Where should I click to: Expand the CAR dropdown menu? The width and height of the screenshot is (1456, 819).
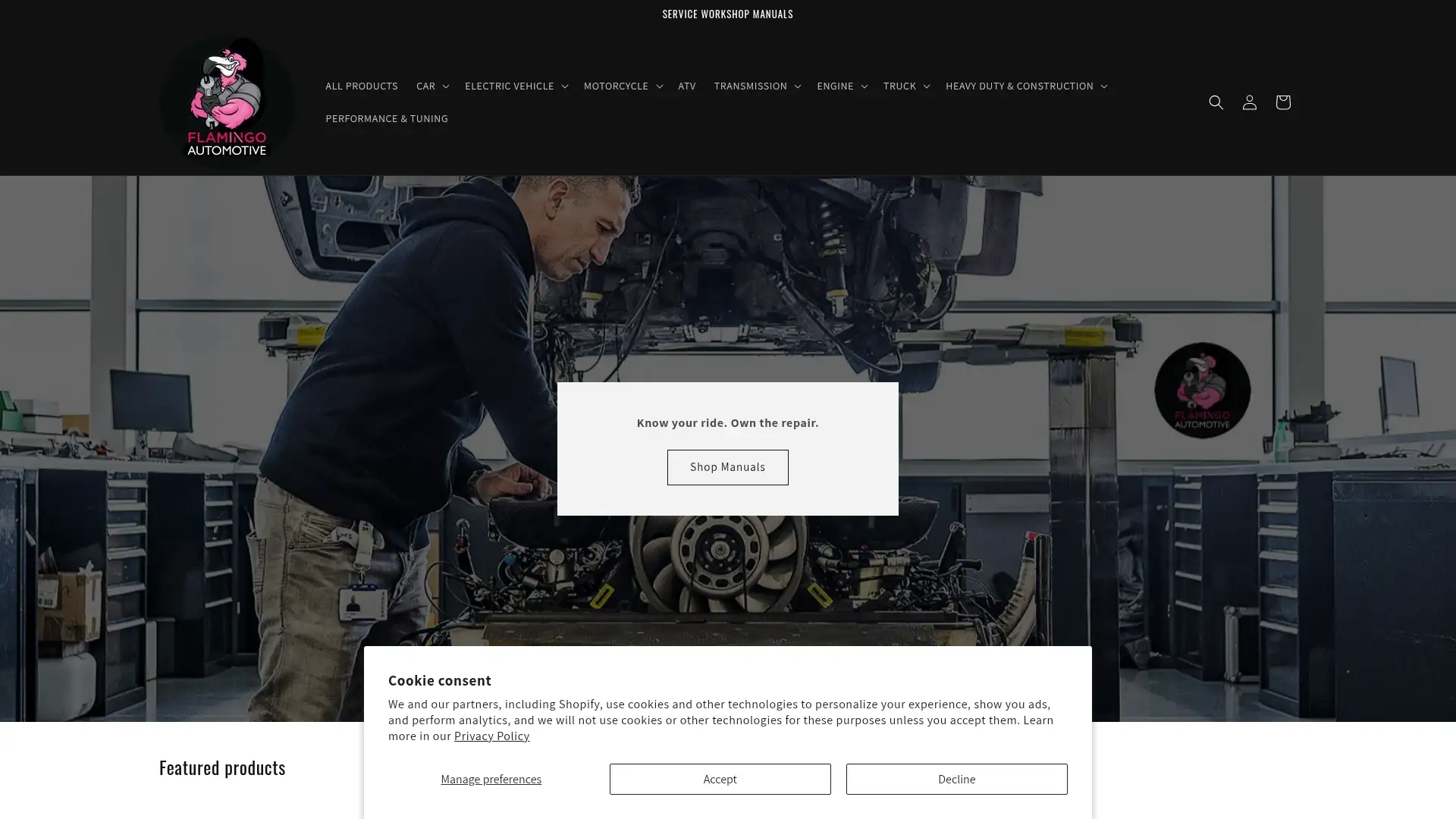click(x=431, y=86)
